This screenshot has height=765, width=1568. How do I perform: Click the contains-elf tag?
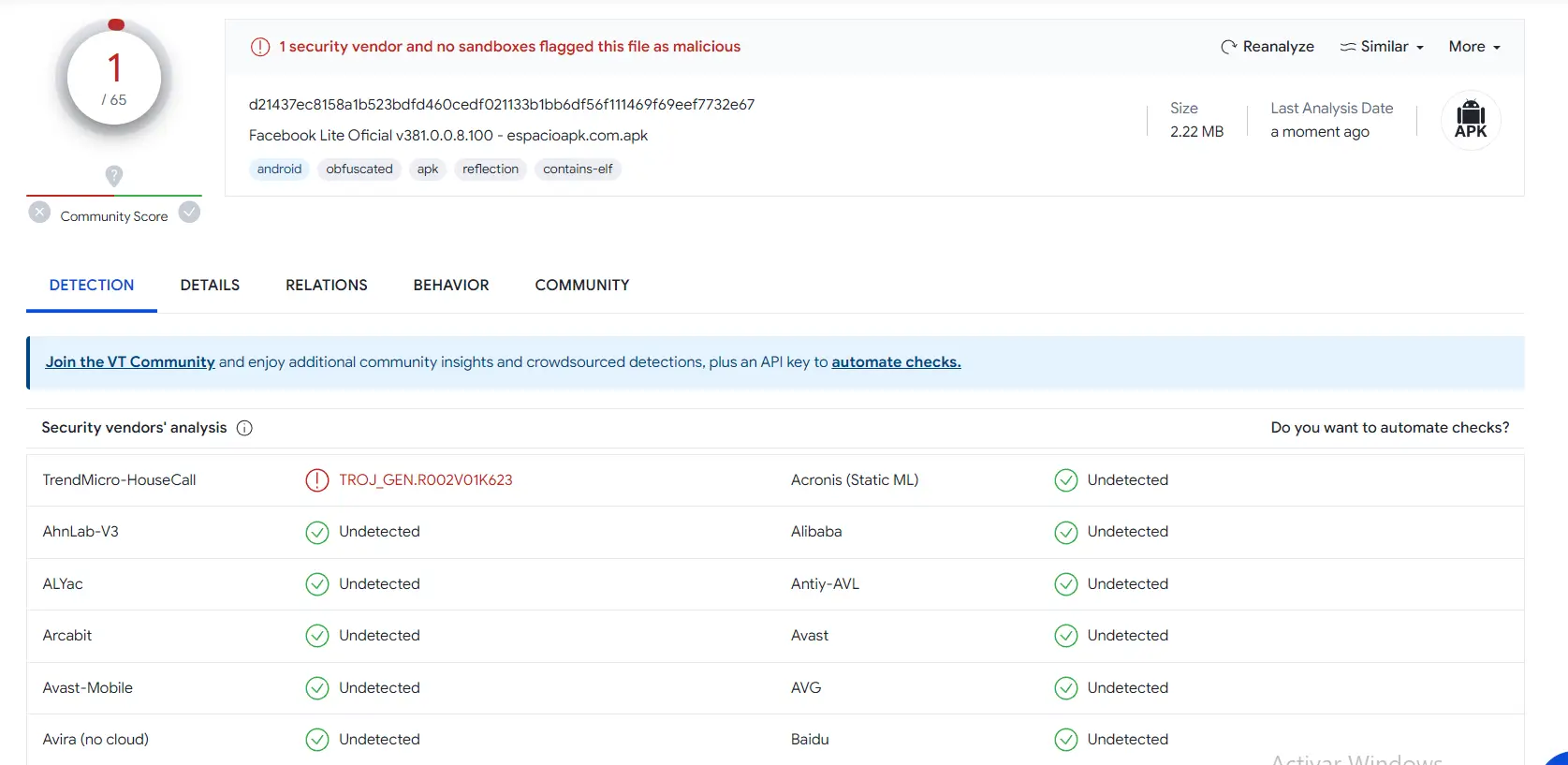[578, 169]
